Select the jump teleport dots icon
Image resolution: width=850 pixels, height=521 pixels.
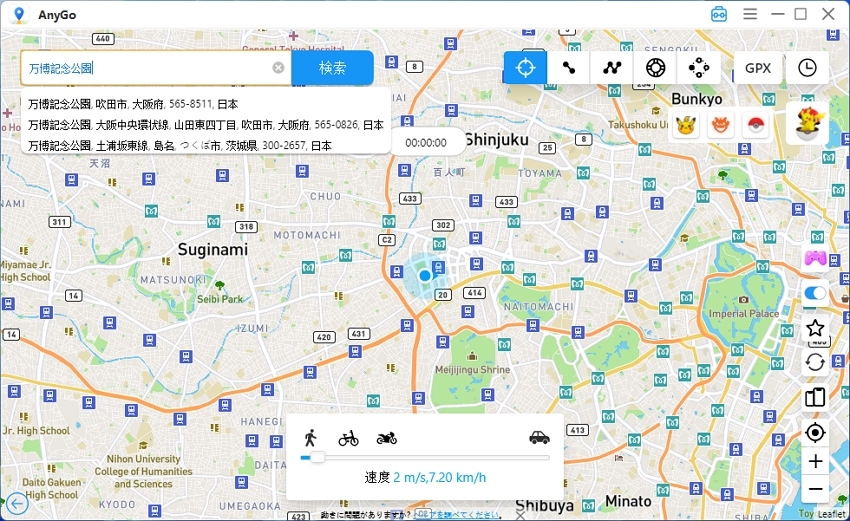pos(699,68)
